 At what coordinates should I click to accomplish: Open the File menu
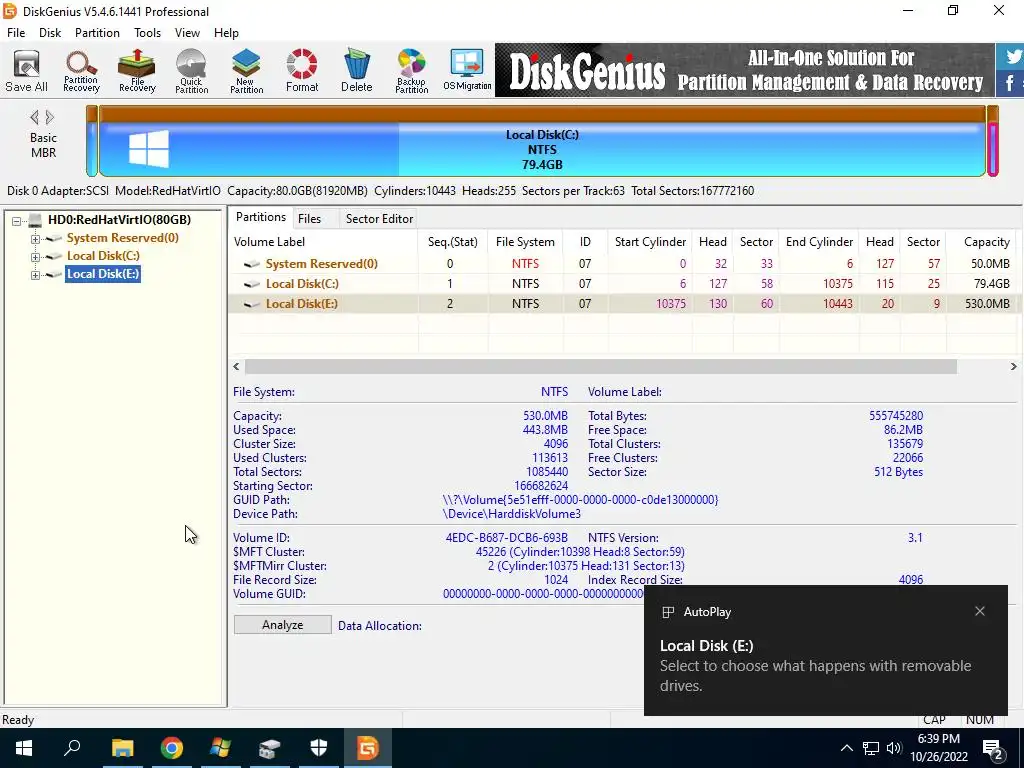click(16, 33)
